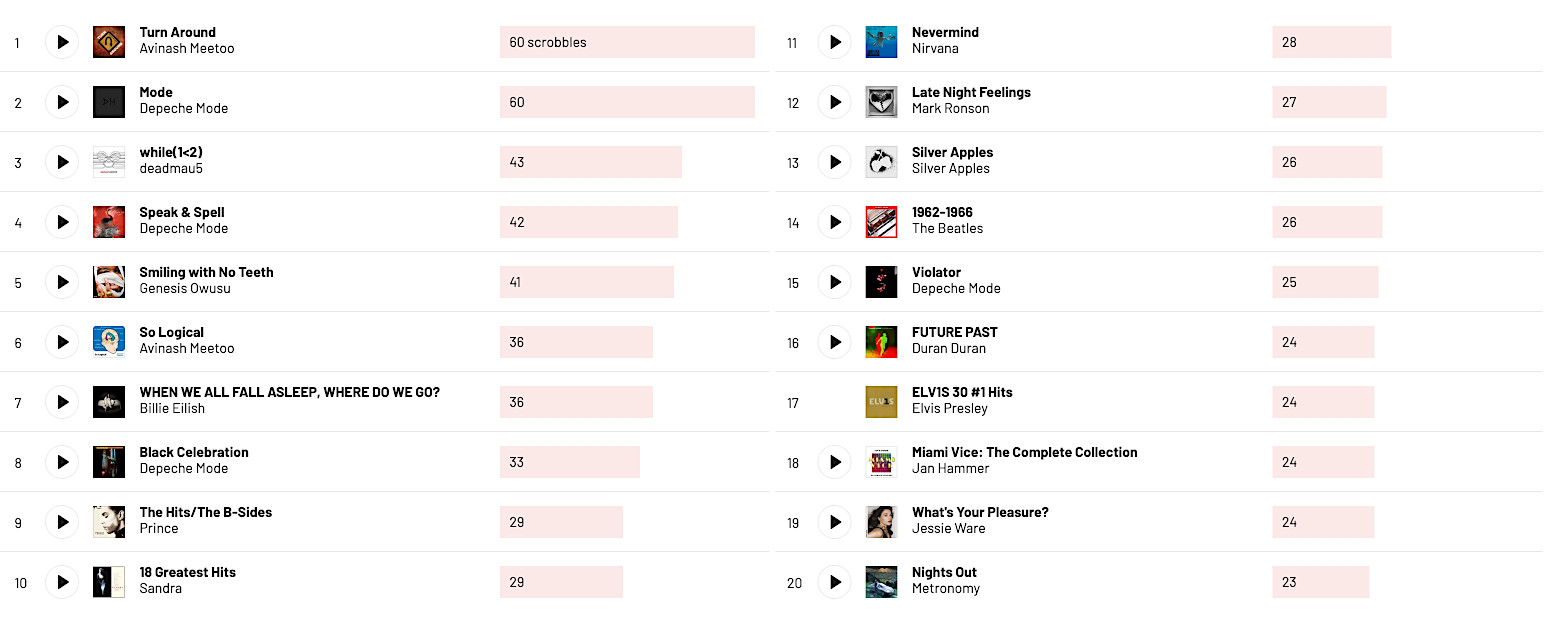Viewport: 1563px width, 636px height.
Task: Play while(1<2) by deadmau5
Action: (62, 162)
